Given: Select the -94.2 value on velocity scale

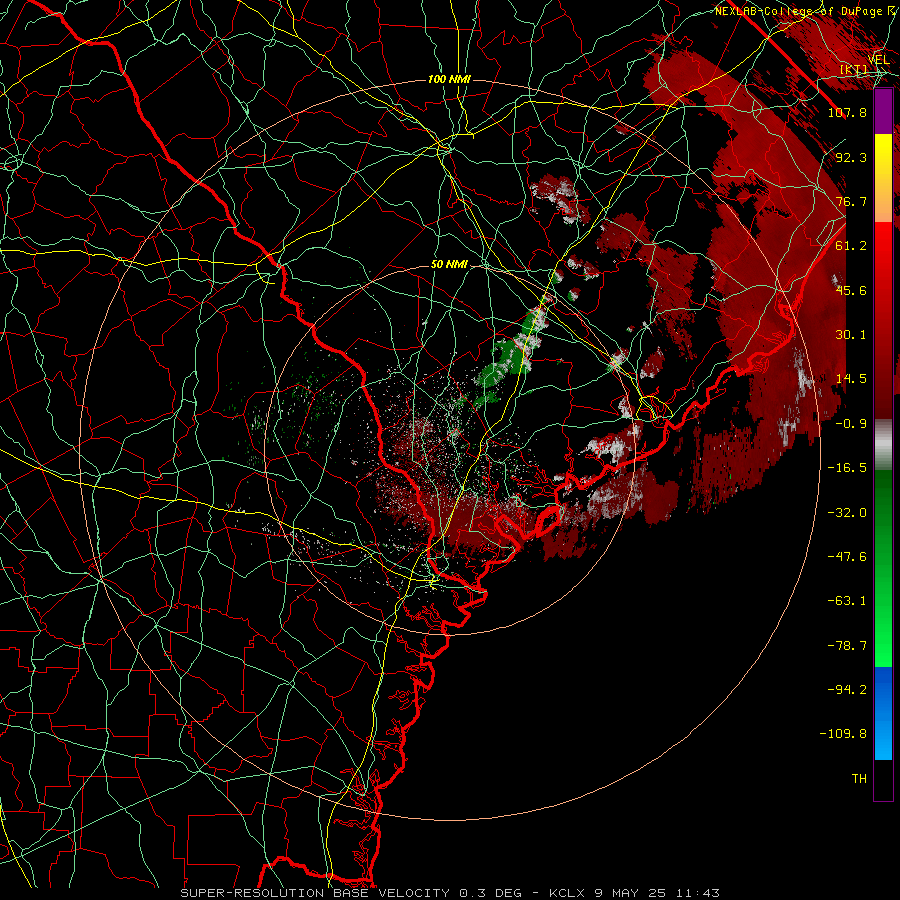Looking at the screenshot, I should [x=847, y=690].
